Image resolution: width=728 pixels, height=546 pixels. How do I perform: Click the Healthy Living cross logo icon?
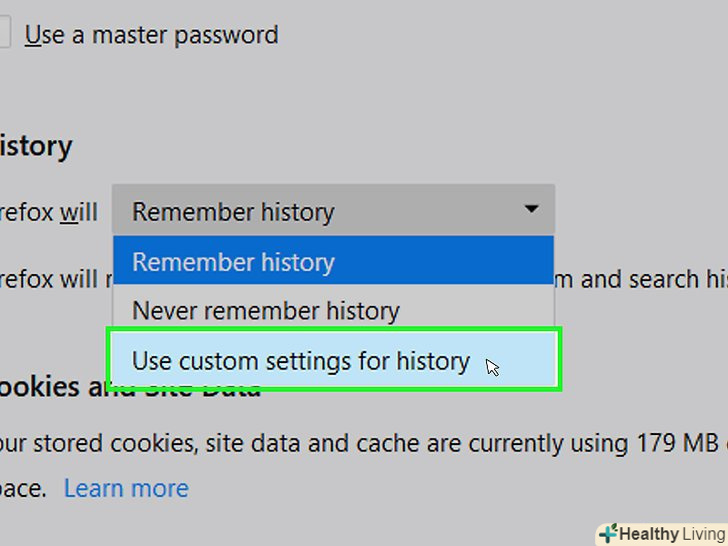[x=606, y=532]
